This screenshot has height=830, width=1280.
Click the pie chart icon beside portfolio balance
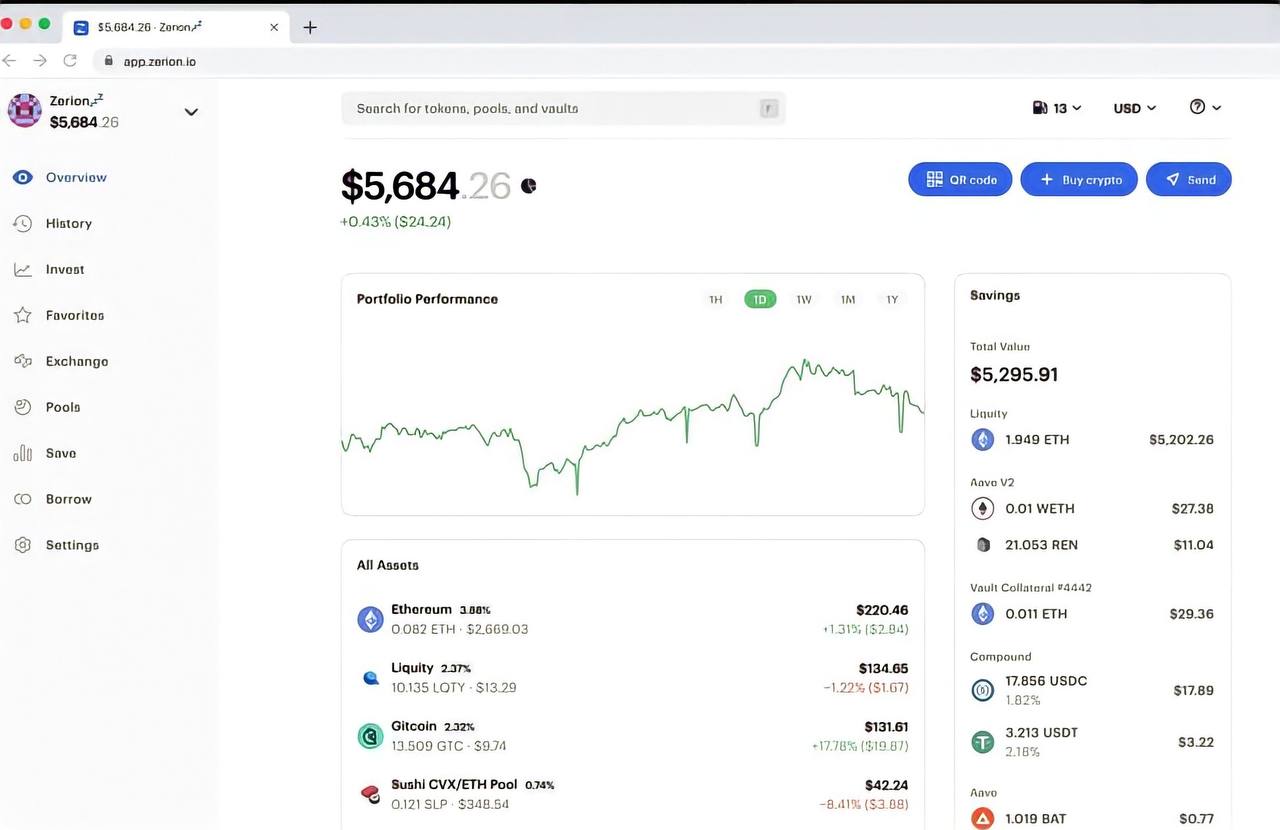529,186
